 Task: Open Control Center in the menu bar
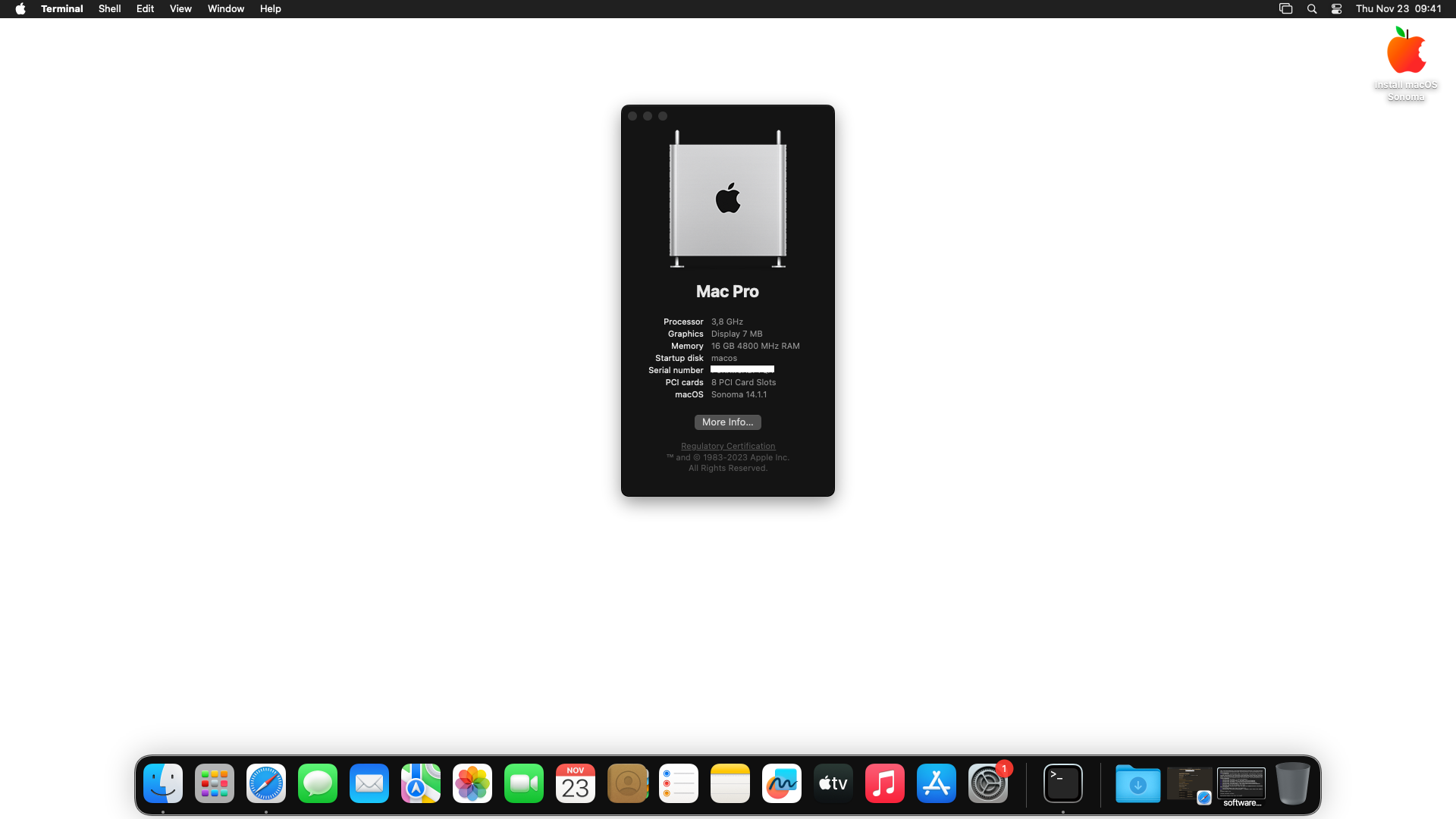click(x=1336, y=8)
